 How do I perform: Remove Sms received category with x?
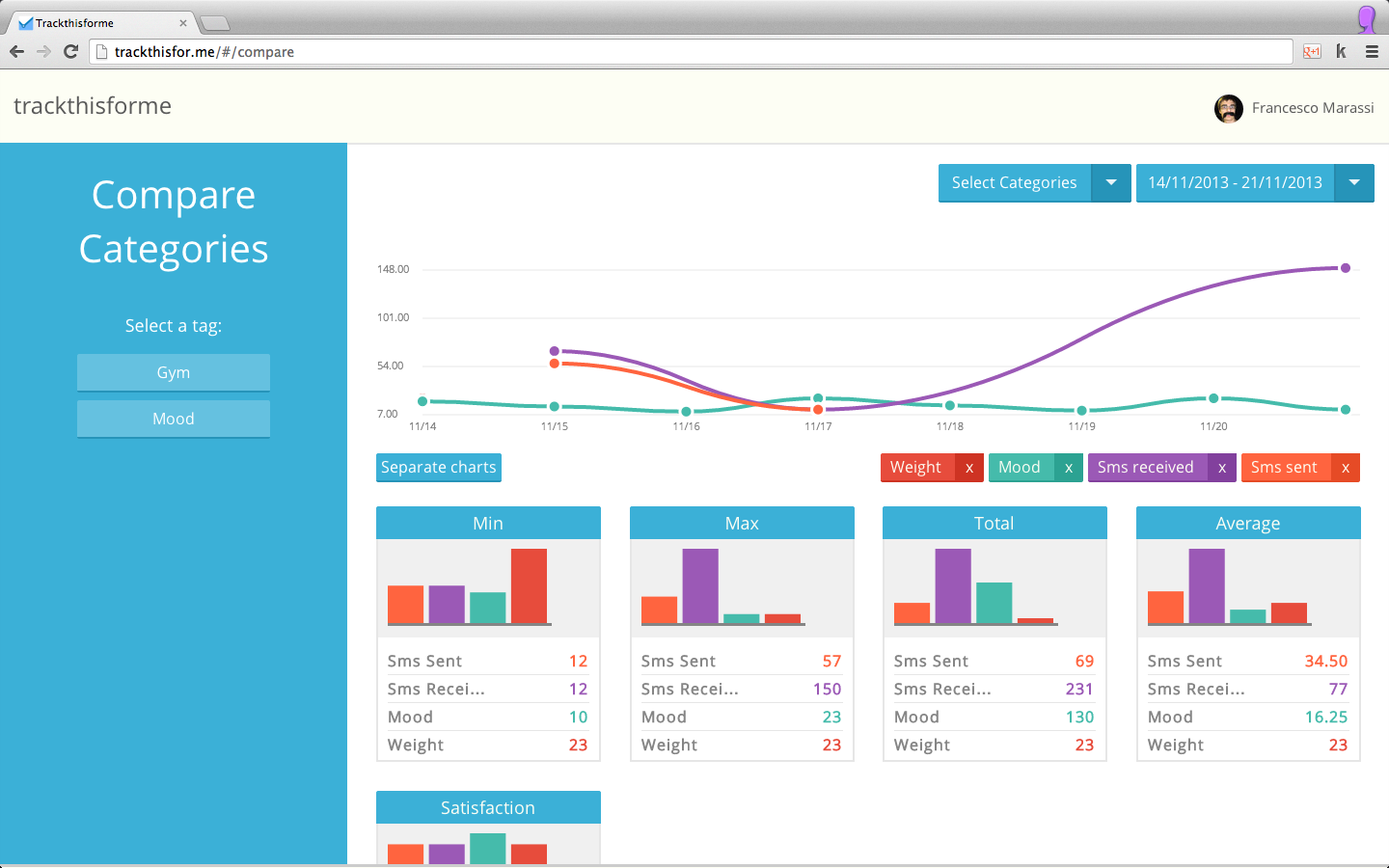(x=1222, y=468)
